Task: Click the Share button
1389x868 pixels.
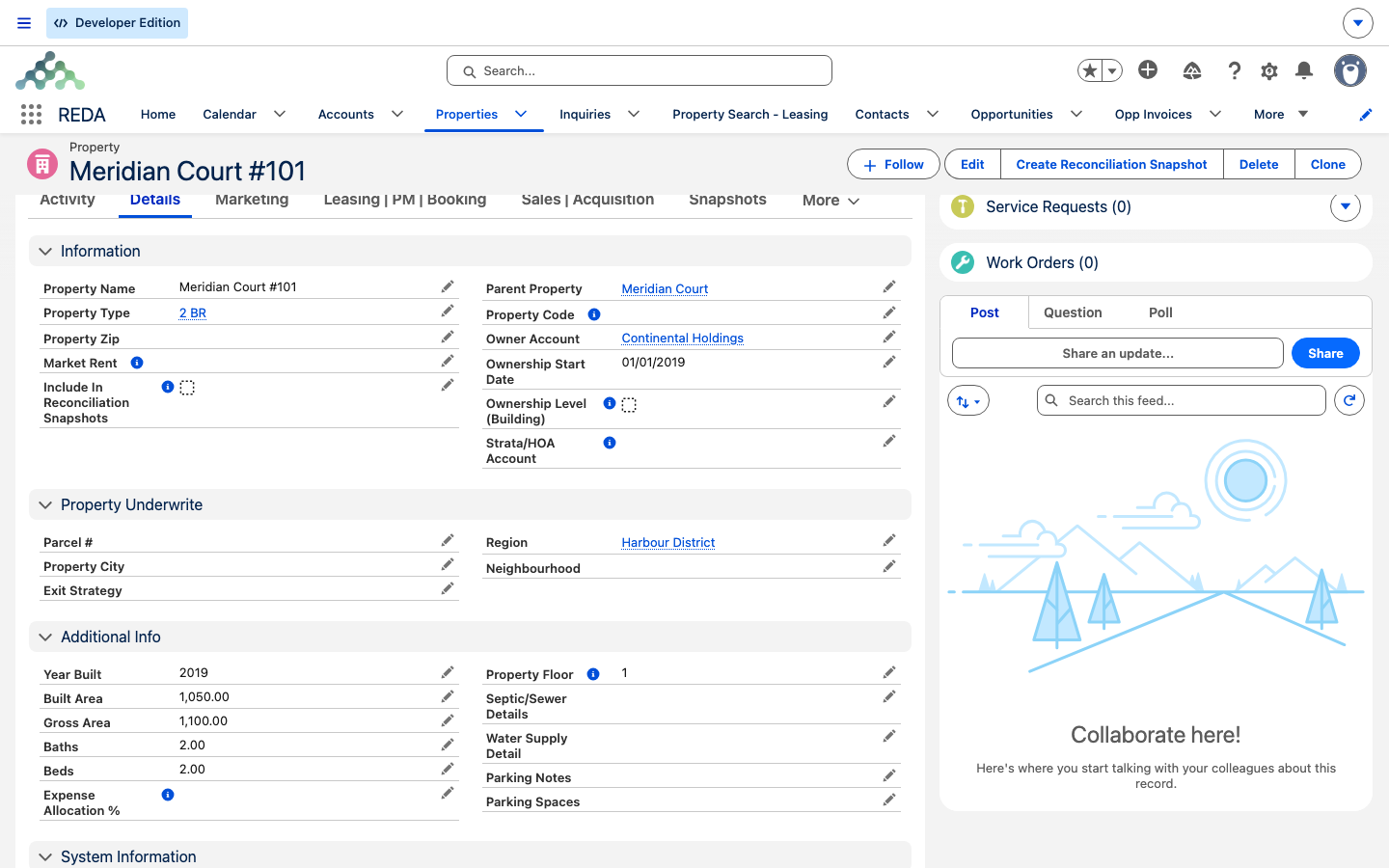Action: [1325, 353]
